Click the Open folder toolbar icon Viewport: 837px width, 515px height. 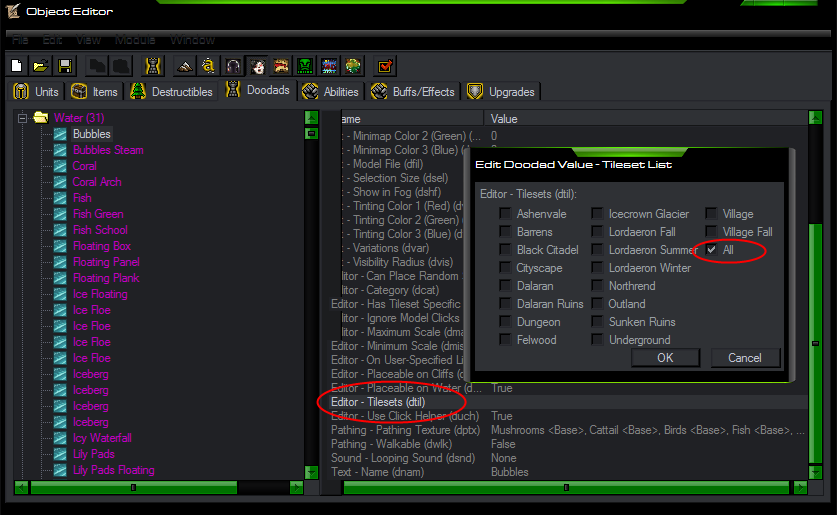click(x=41, y=66)
